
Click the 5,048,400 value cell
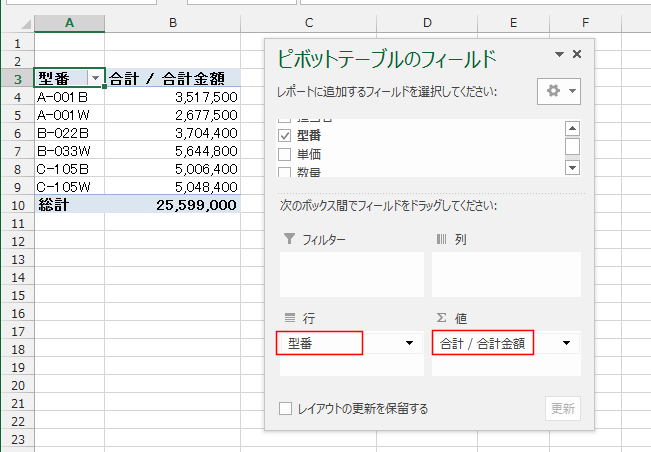173,187
